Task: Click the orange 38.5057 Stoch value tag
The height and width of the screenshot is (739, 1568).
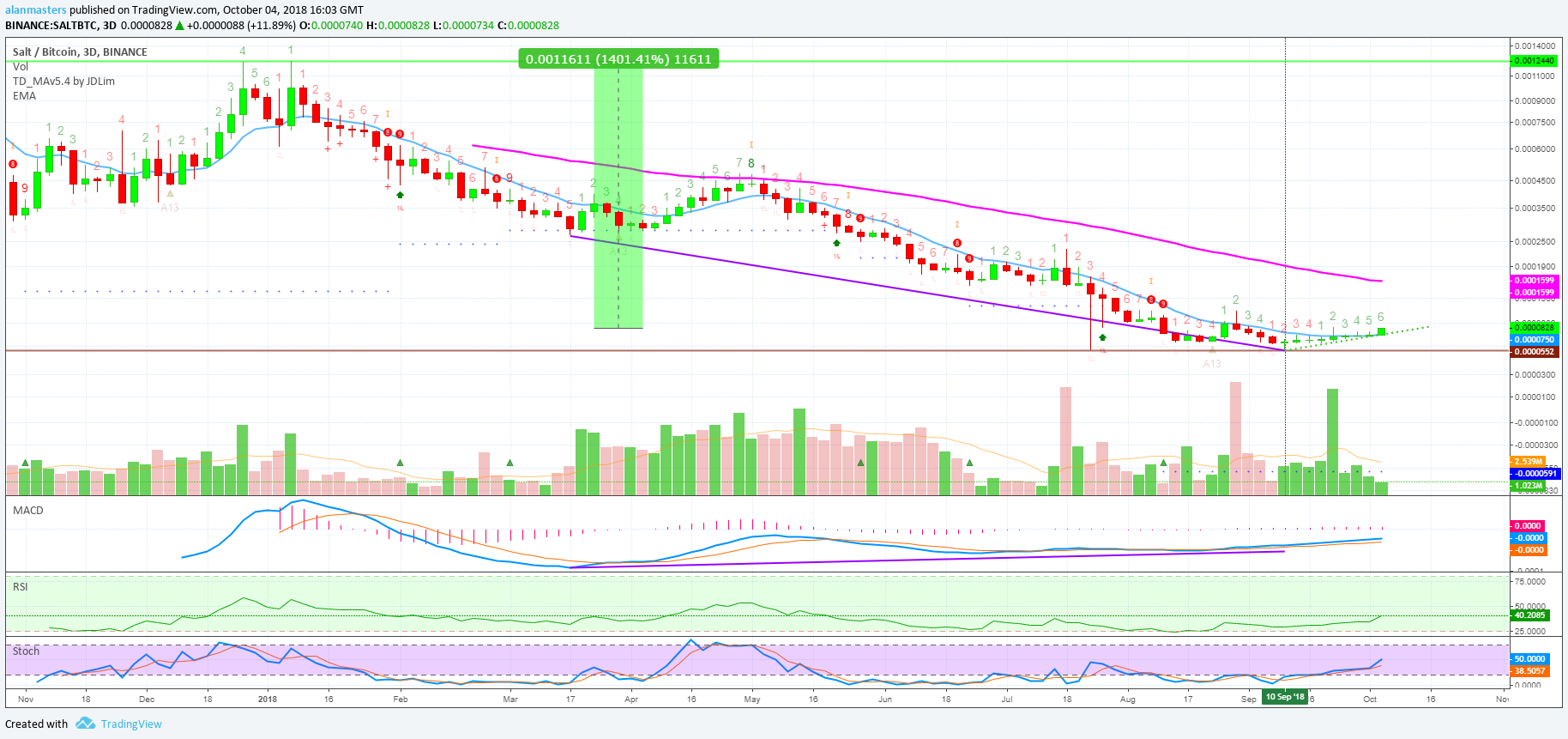Action: pos(1529,670)
